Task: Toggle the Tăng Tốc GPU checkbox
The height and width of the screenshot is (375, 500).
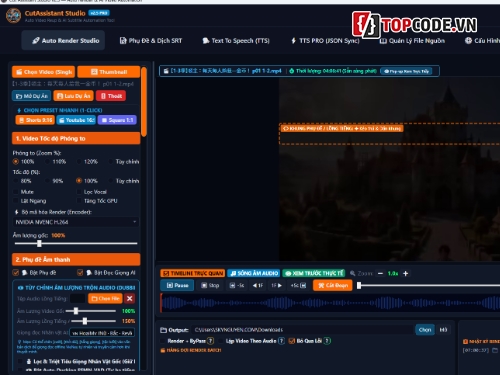Action: click(79, 201)
